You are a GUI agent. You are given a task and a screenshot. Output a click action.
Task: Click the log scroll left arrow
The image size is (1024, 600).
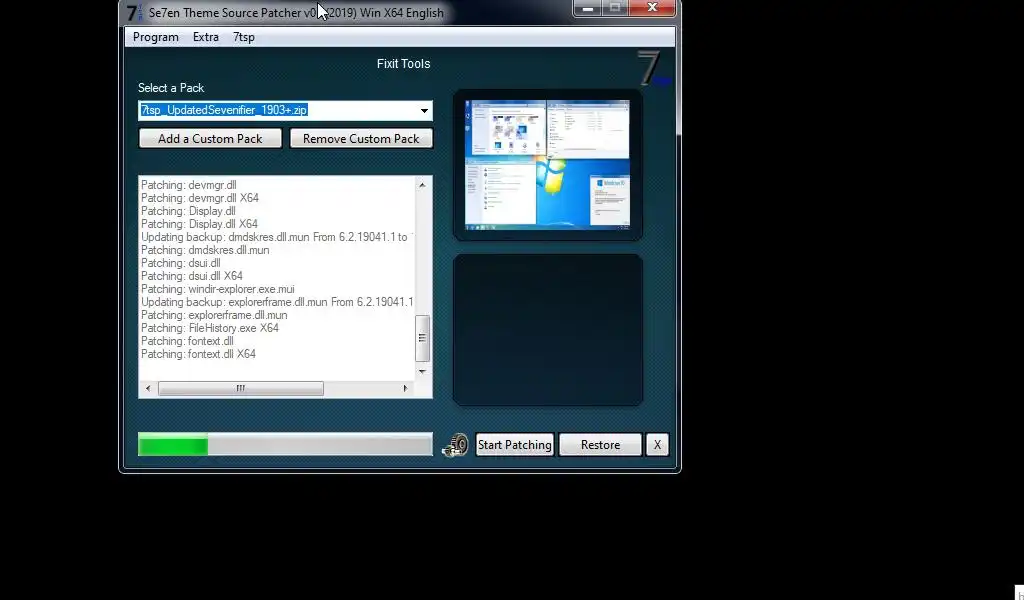(148, 388)
